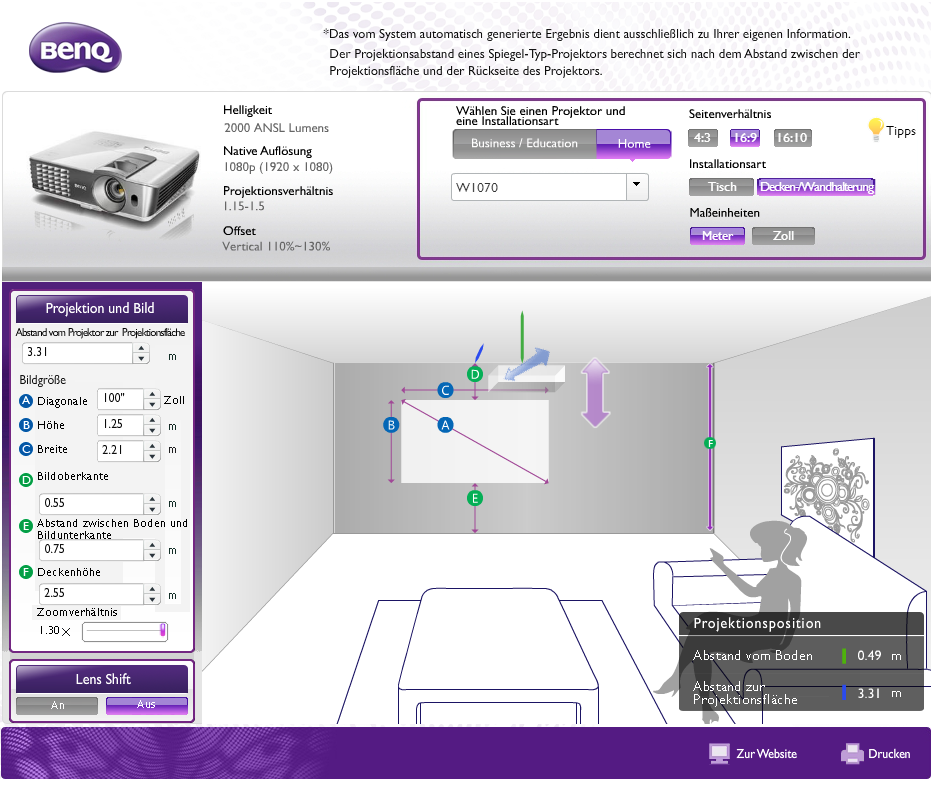Click the Höhe input field 1.25
Image resolution: width=933 pixels, height=792 pixels.
tap(121, 424)
